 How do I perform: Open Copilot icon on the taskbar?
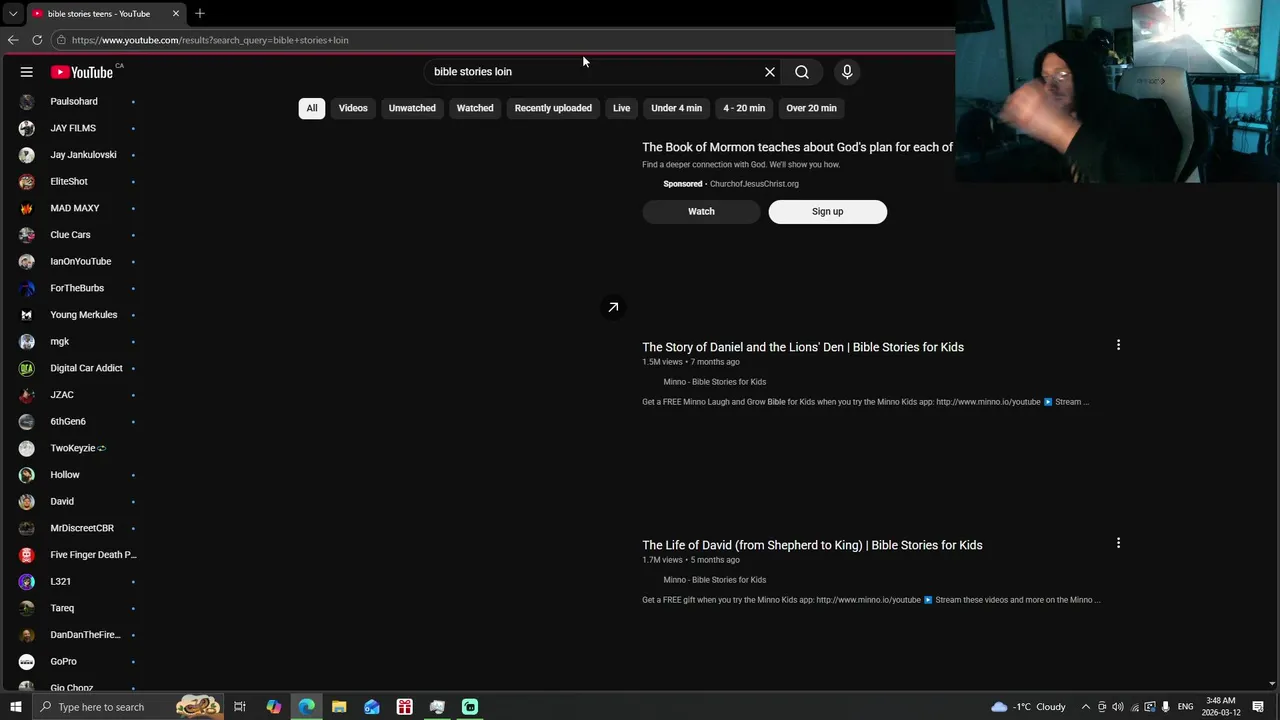(273, 707)
